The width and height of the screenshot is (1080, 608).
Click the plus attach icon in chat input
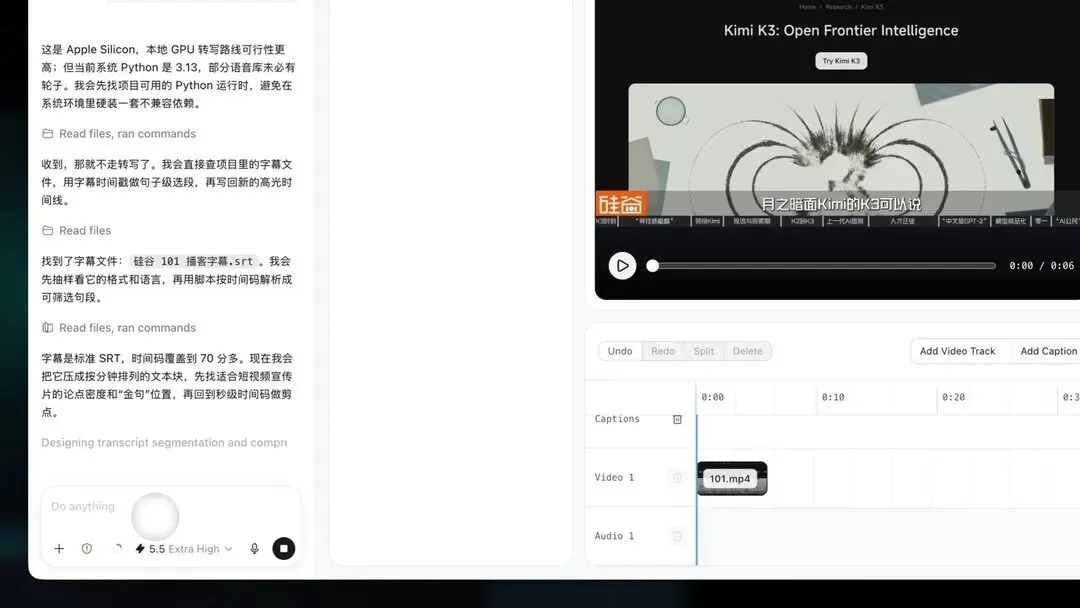click(x=59, y=549)
